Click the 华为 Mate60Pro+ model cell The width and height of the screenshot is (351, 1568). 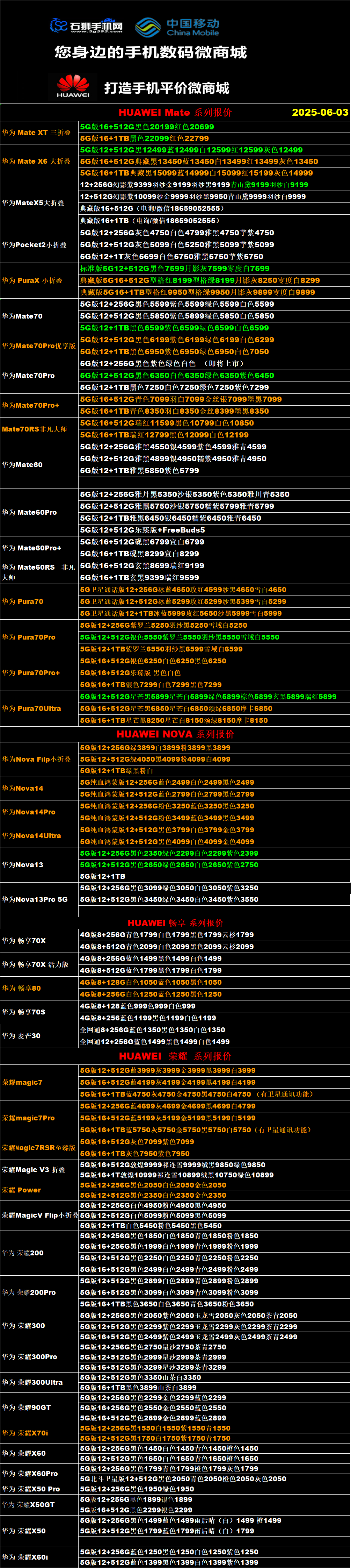coord(39,548)
